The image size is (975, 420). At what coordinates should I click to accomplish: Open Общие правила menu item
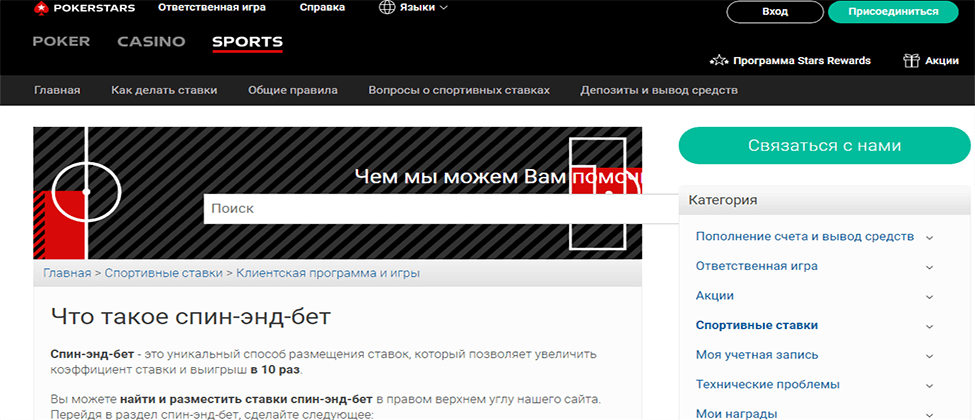click(293, 90)
